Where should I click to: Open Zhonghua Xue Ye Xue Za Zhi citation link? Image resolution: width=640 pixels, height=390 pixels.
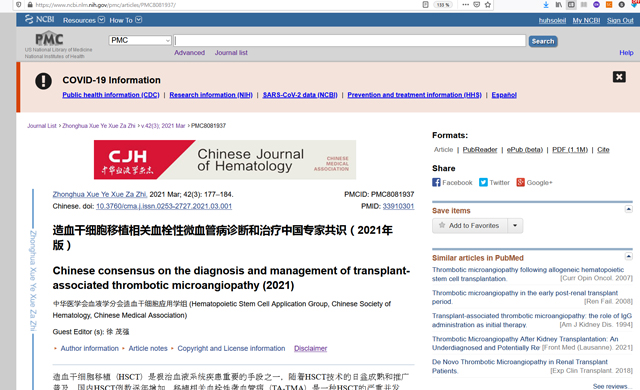click(x=99, y=194)
